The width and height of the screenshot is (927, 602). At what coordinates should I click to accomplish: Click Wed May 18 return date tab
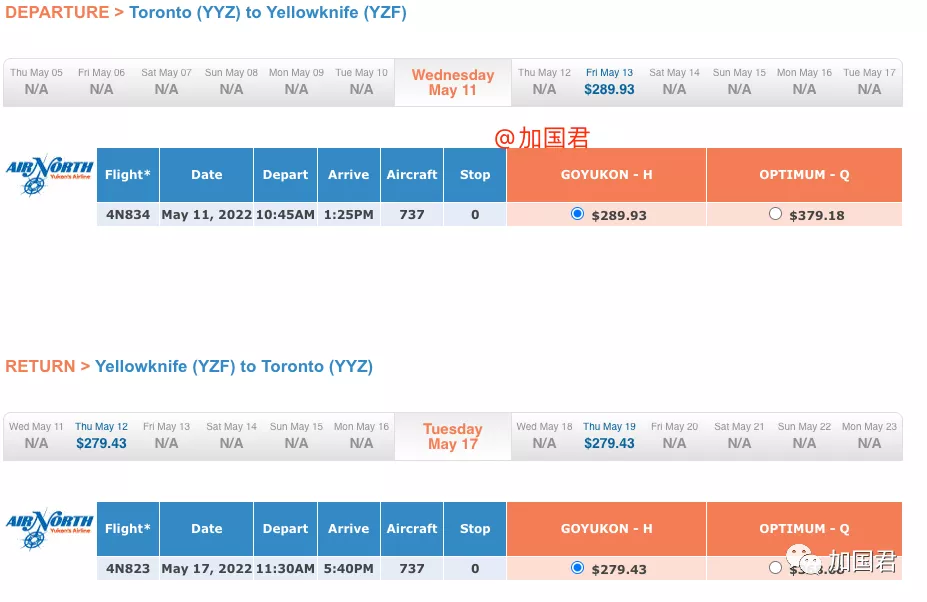(x=544, y=436)
